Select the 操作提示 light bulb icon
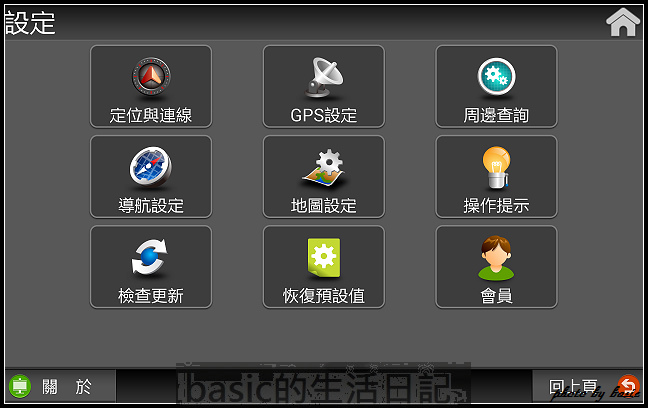 coord(496,167)
